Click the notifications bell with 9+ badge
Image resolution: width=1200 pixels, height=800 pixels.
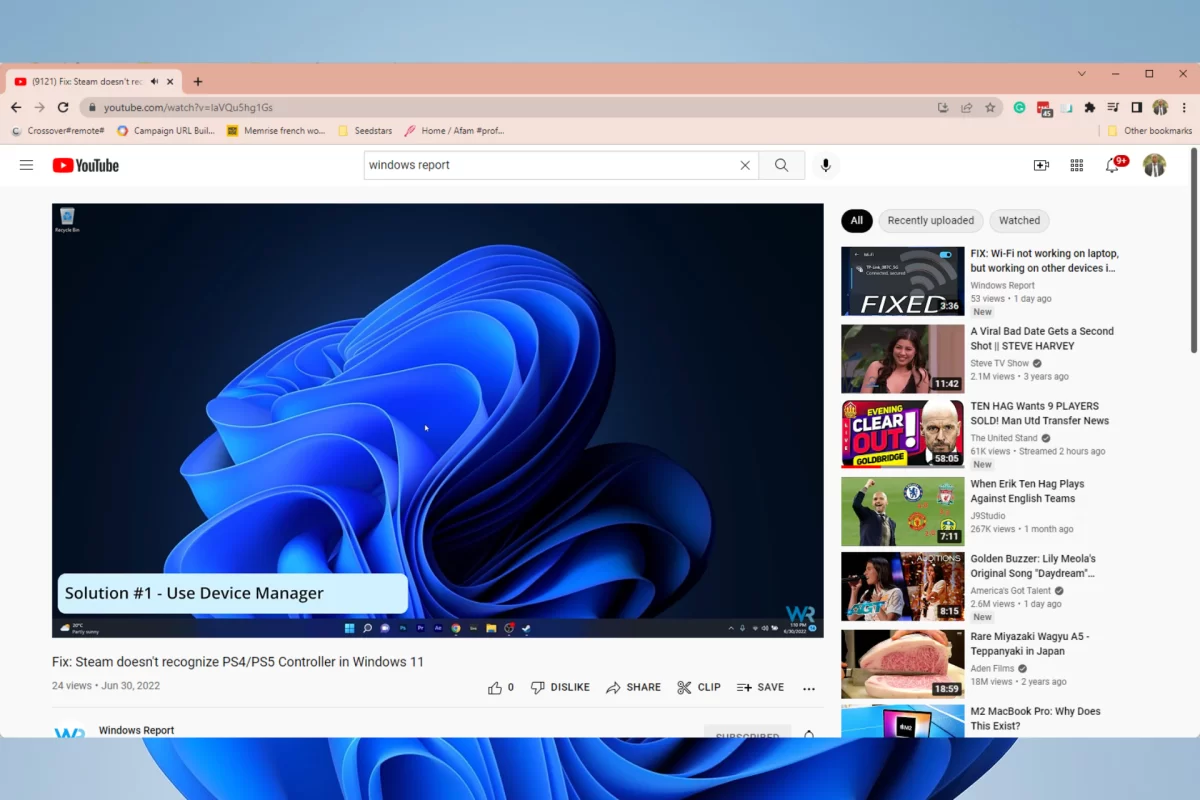pyautogui.click(x=1112, y=165)
